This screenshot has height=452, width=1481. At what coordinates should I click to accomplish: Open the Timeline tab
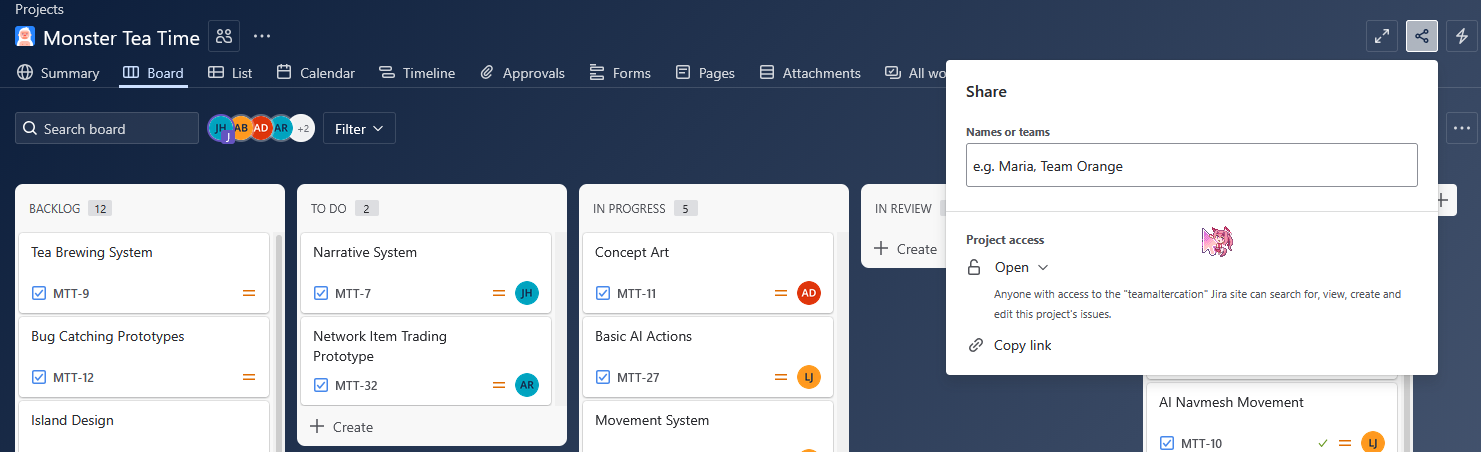(x=417, y=73)
